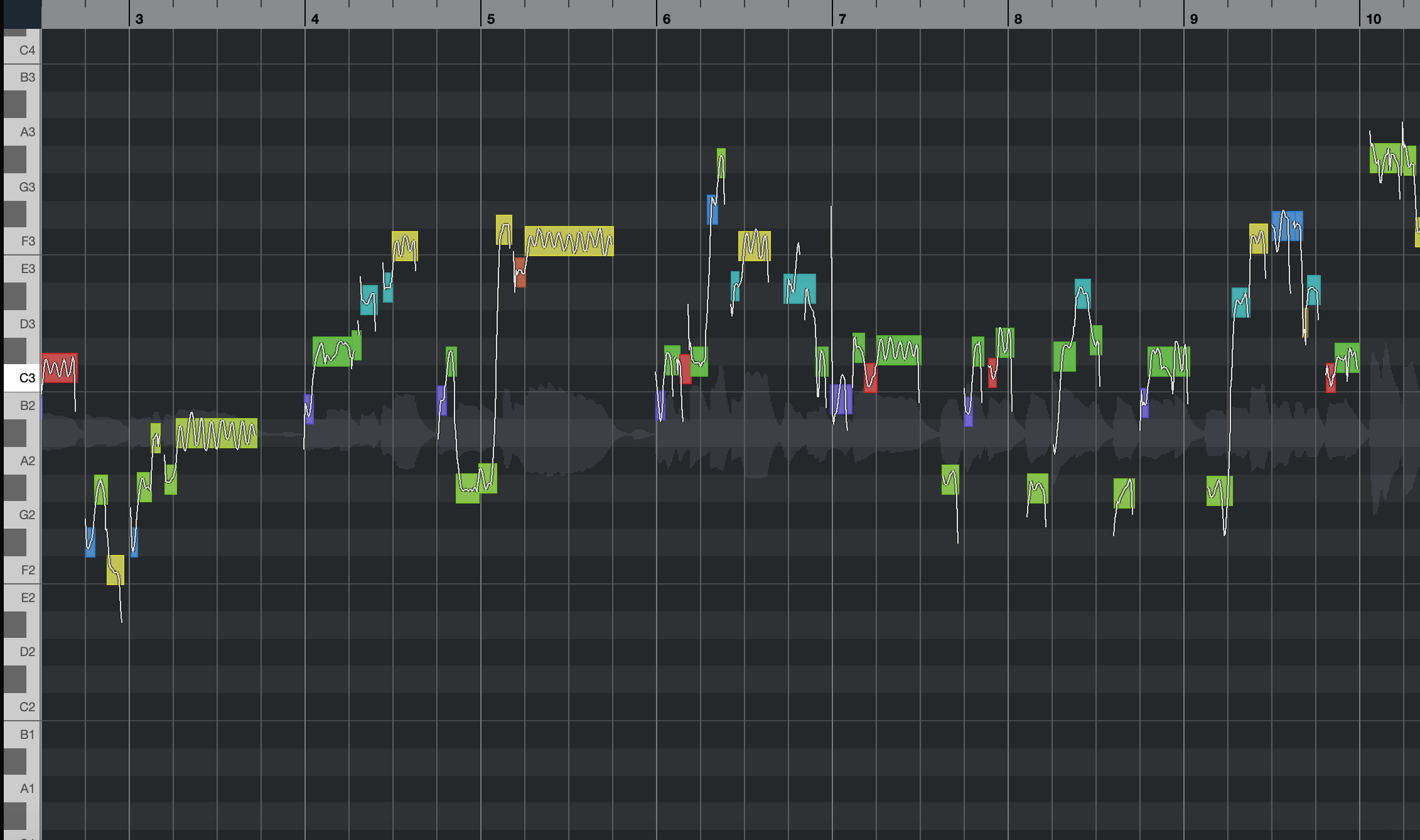Viewport: 1420px width, 840px height.
Task: Select highest small green segment in bar 6
Action: [x=721, y=163]
